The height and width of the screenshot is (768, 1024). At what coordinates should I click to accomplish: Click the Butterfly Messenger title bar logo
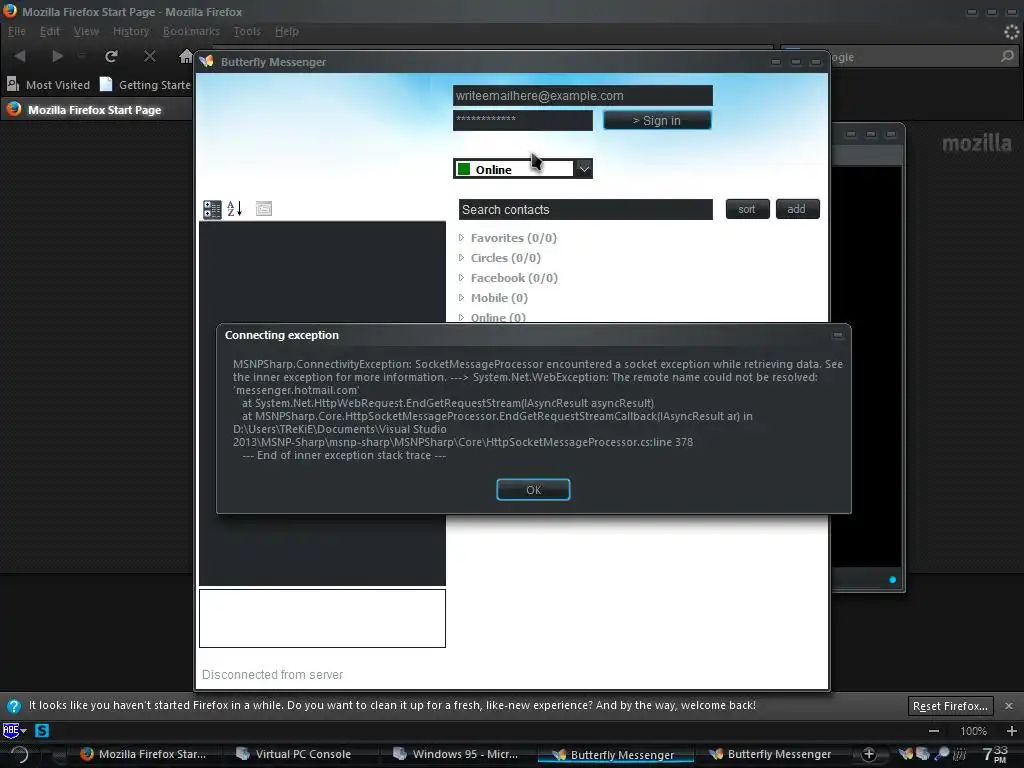pos(207,61)
